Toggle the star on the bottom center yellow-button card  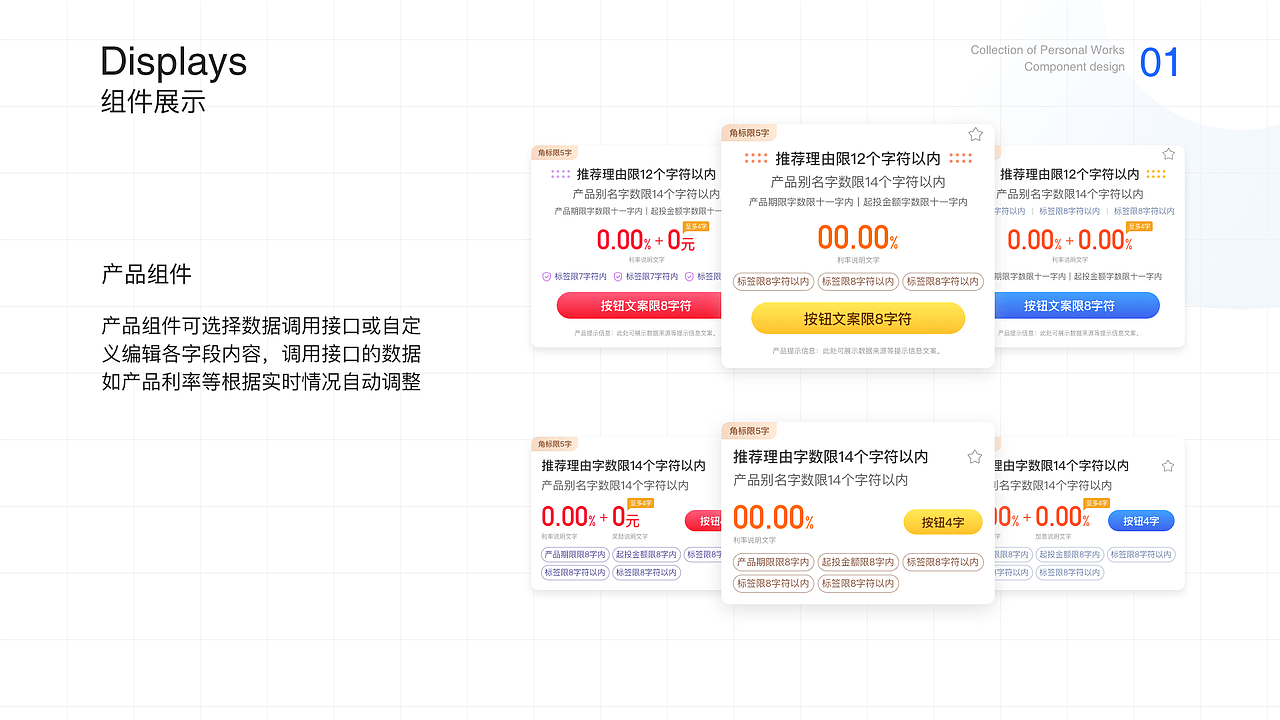pyautogui.click(x=975, y=457)
